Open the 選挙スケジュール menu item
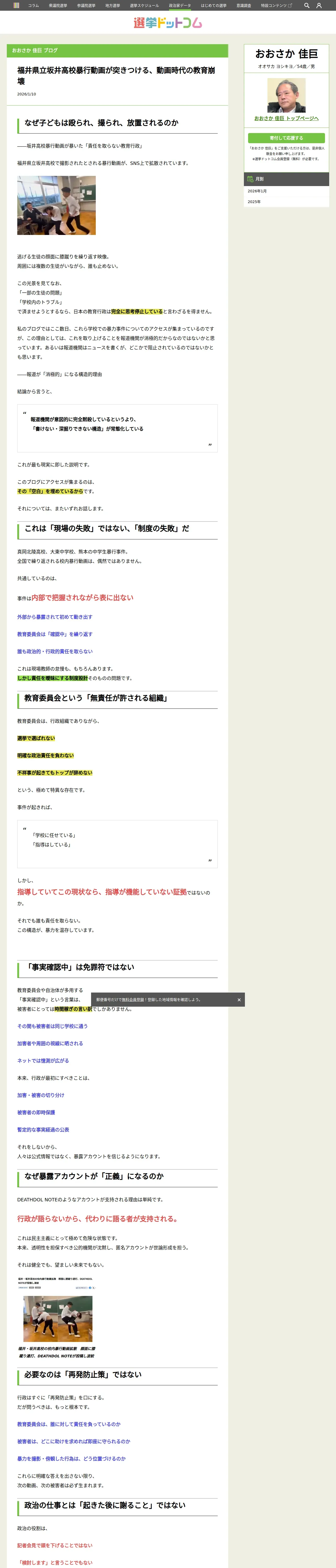 click(144, 5)
